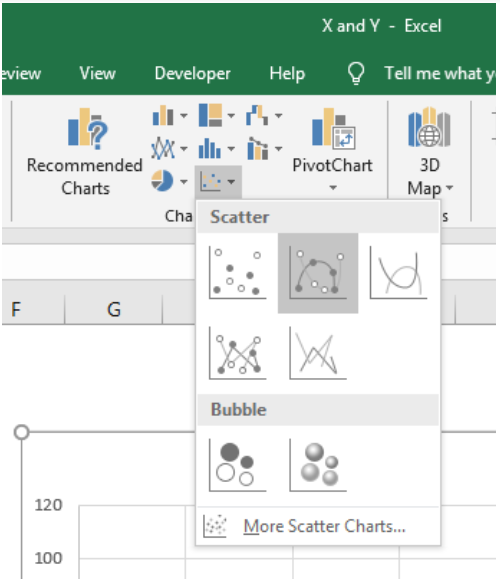This screenshot has height=588, width=500.
Task: Expand the PivotChart dropdown arrow
Action: point(333,187)
